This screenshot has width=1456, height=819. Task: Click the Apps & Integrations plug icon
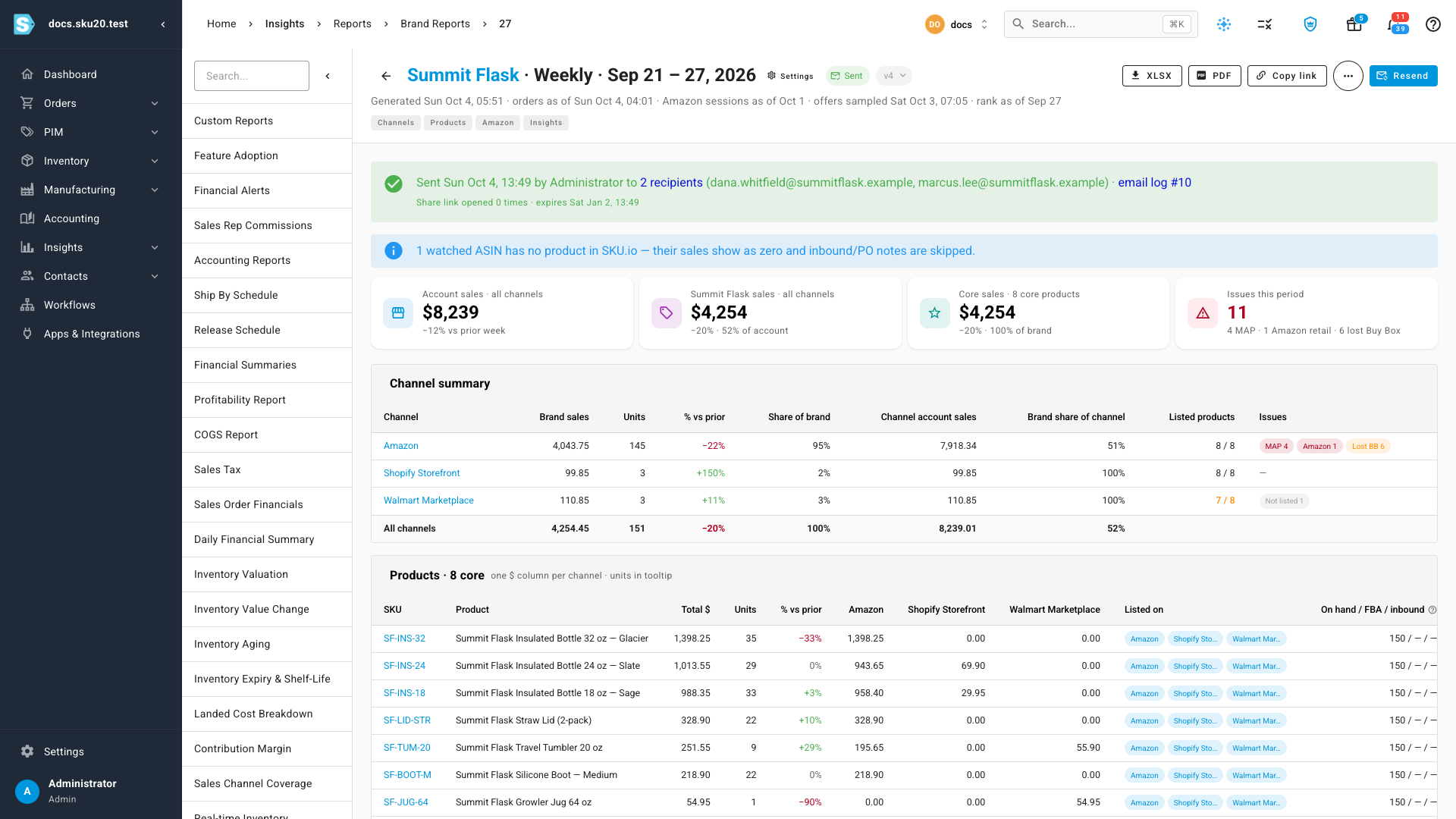point(27,334)
